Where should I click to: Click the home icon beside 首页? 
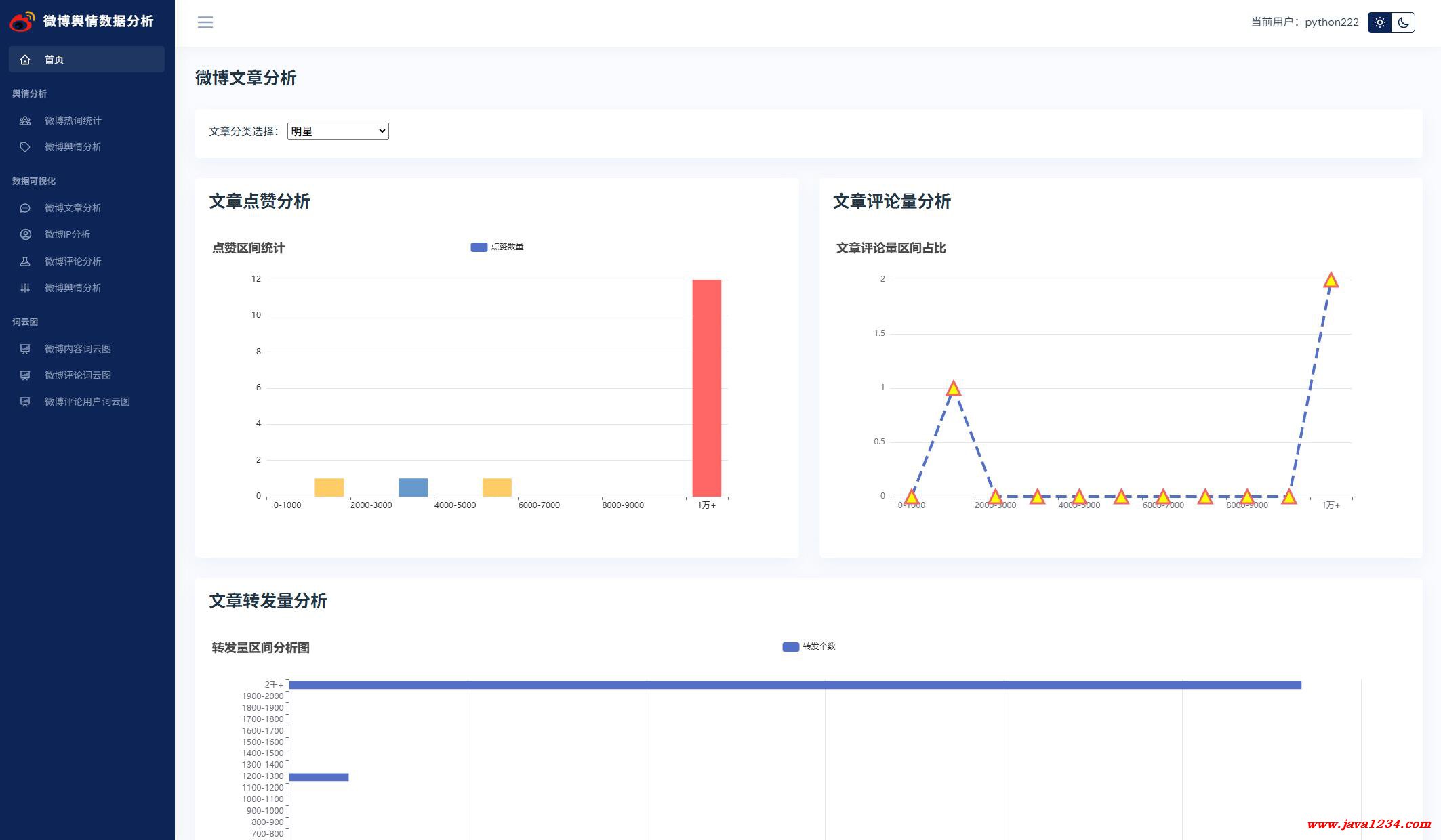pyautogui.click(x=25, y=60)
